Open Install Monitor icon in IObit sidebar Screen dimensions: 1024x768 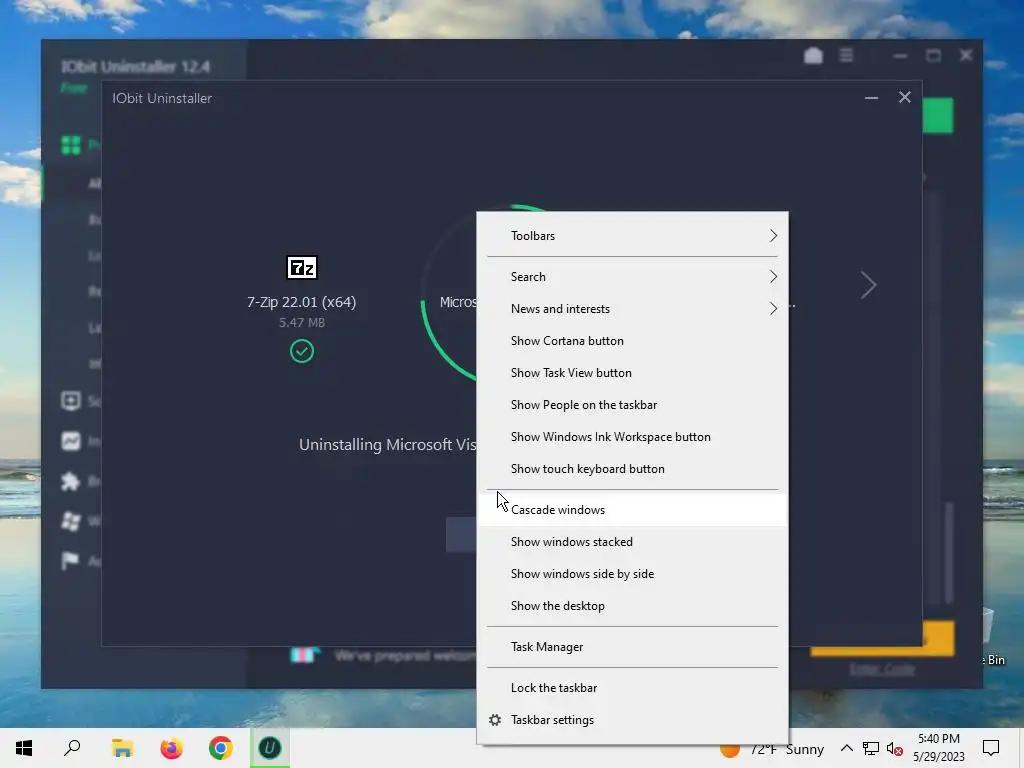(71, 441)
